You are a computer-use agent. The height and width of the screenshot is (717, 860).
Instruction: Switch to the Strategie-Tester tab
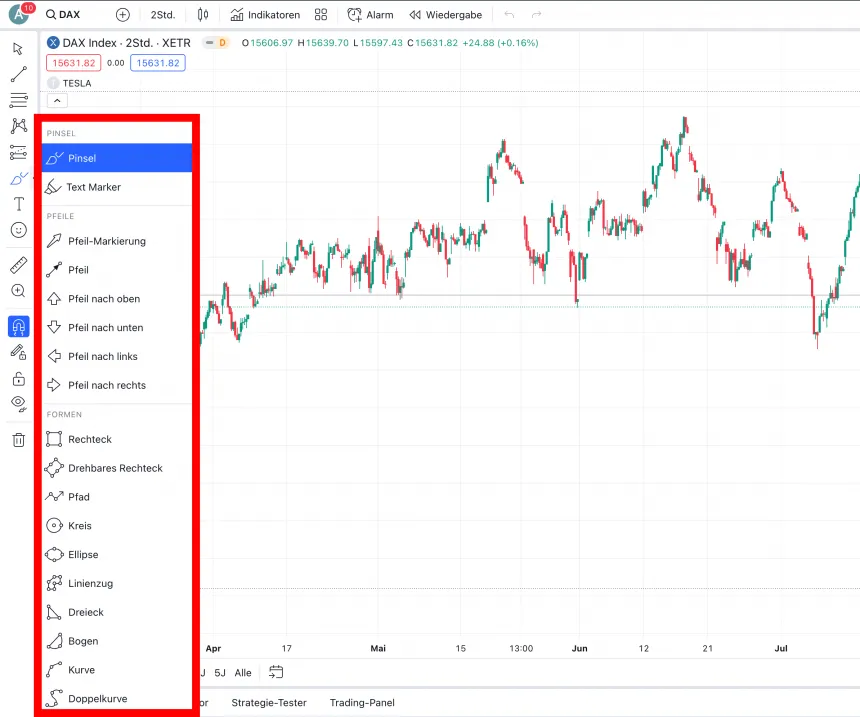coord(268,702)
